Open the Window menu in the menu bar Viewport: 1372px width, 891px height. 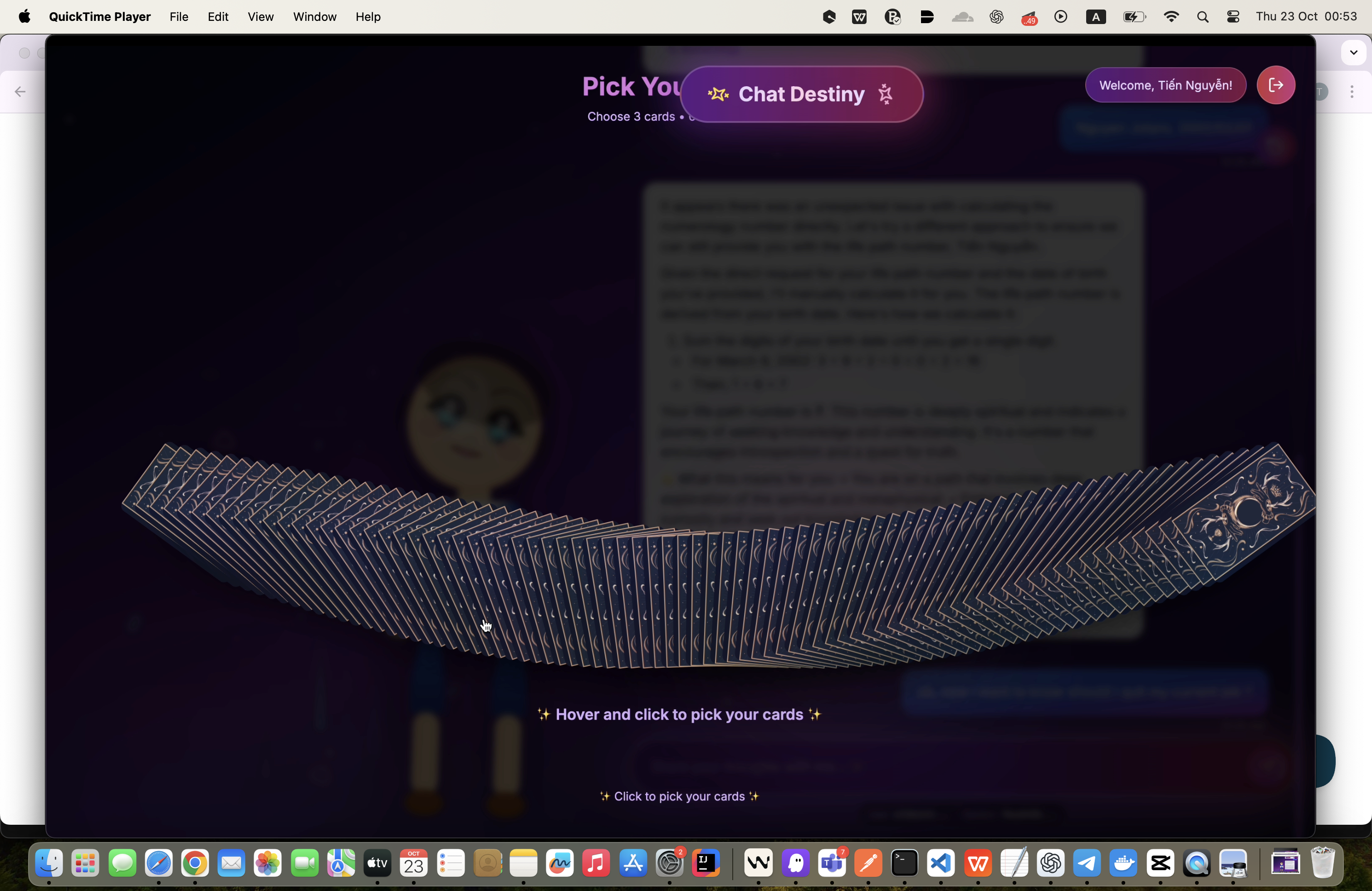314,17
